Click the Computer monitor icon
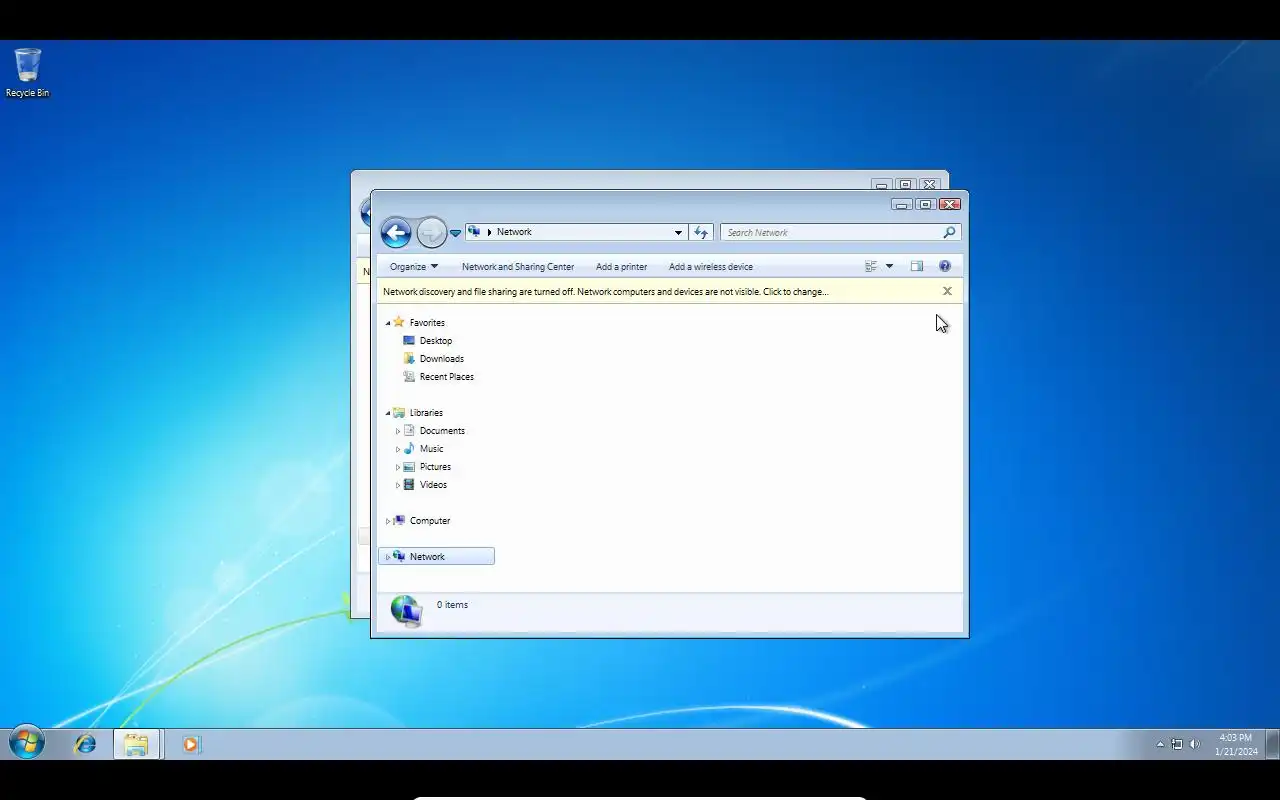1280x800 pixels. tap(399, 520)
